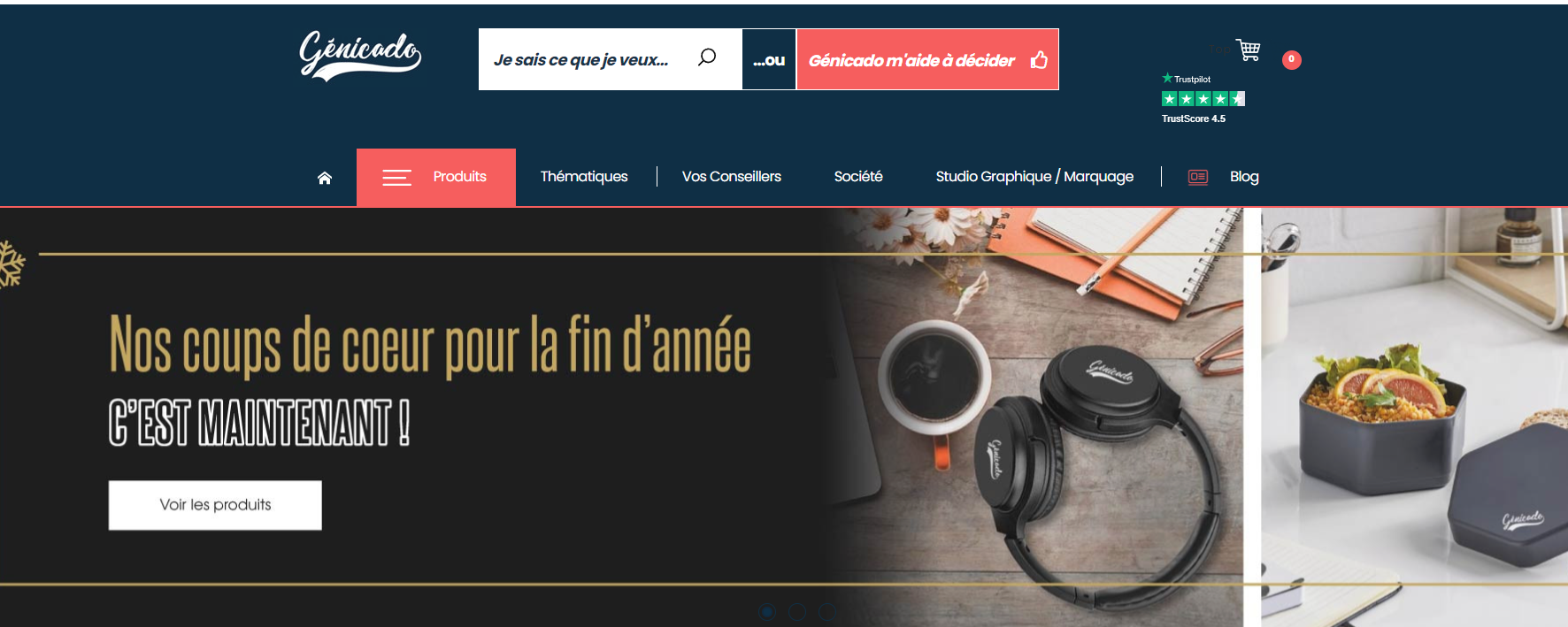
Task: Select the first carousel slide dot
Action: [x=768, y=612]
